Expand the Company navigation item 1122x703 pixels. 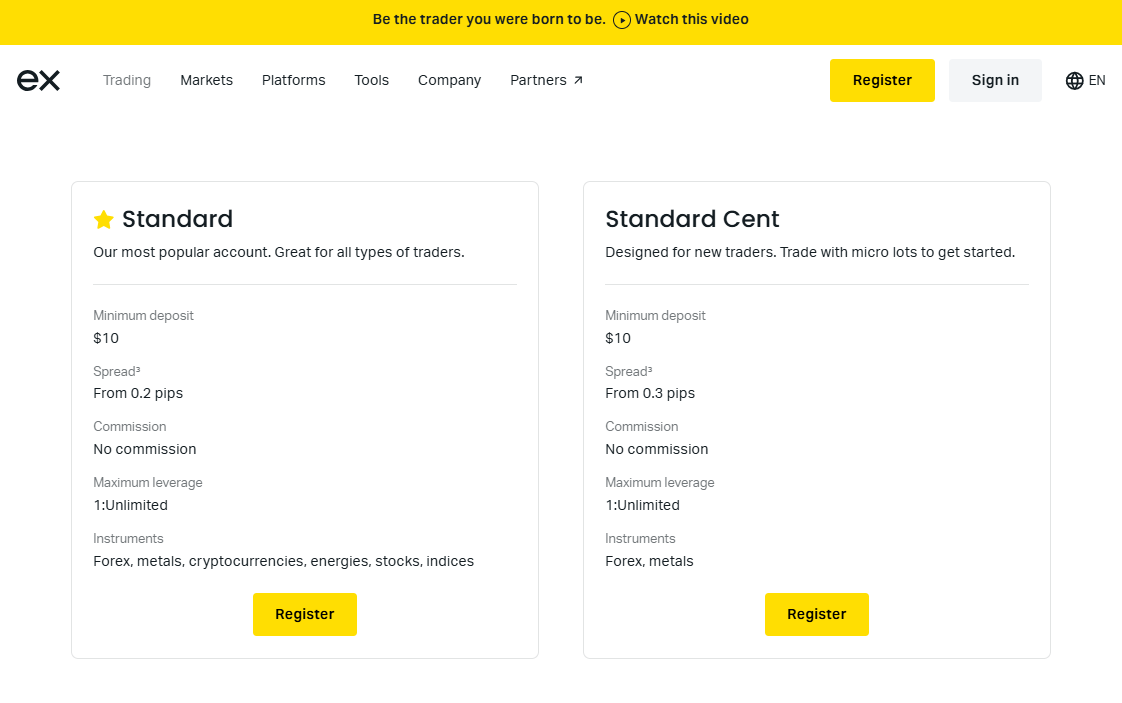click(x=449, y=80)
